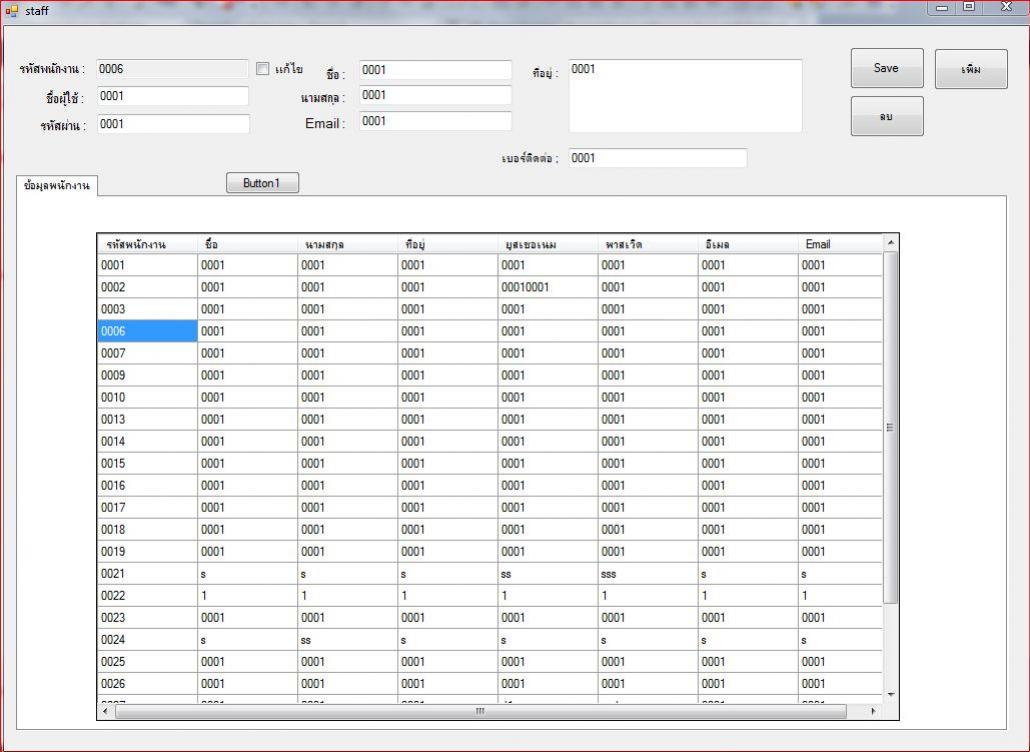
Task: Click the เพิ่ม button
Action: click(970, 69)
